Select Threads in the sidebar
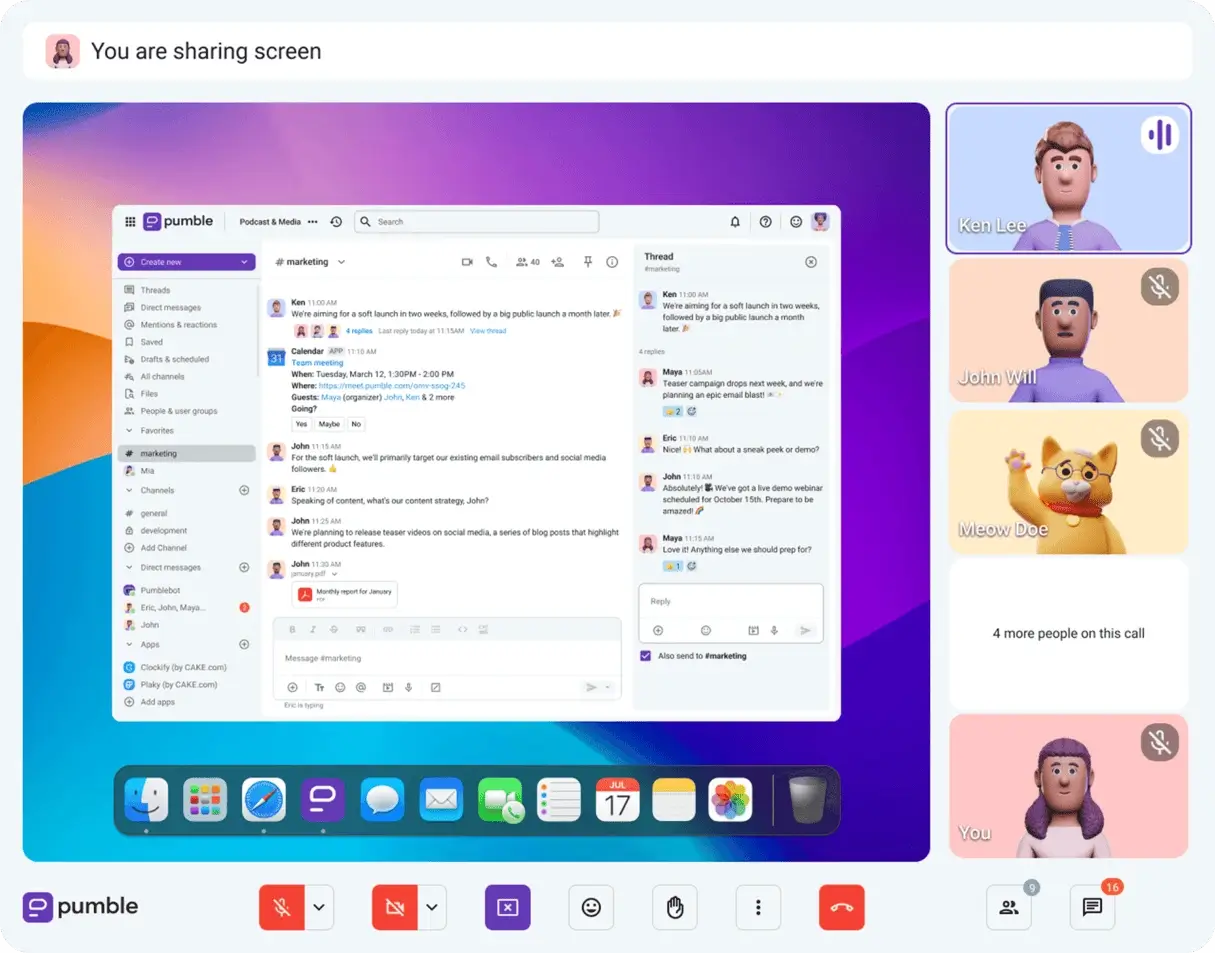1215x953 pixels. tap(155, 290)
